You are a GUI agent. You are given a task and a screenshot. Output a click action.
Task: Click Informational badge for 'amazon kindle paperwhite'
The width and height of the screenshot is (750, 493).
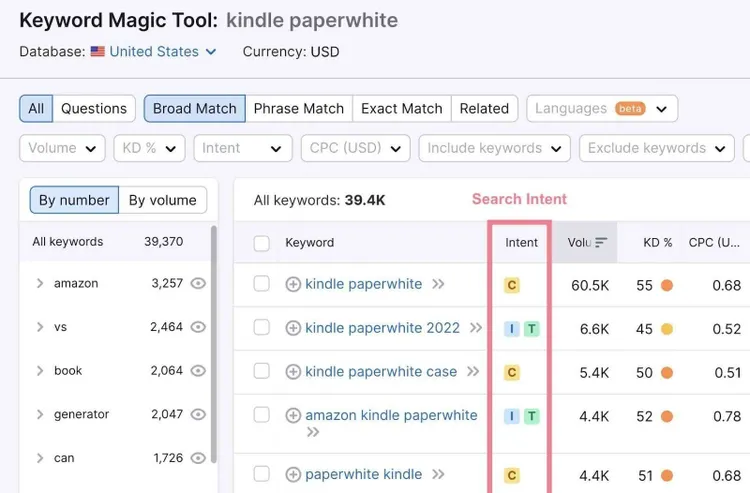tap(512, 416)
